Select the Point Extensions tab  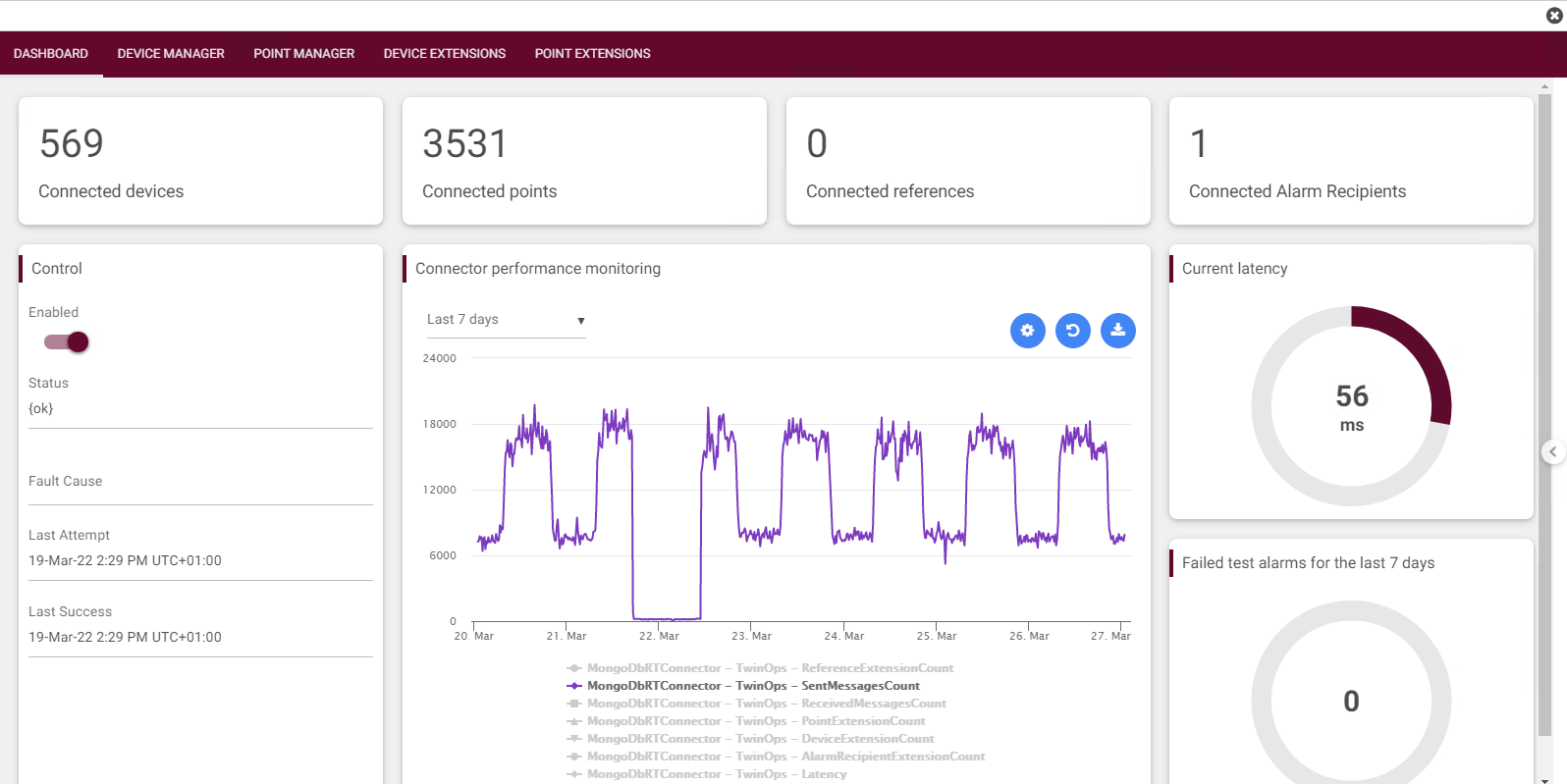click(592, 54)
